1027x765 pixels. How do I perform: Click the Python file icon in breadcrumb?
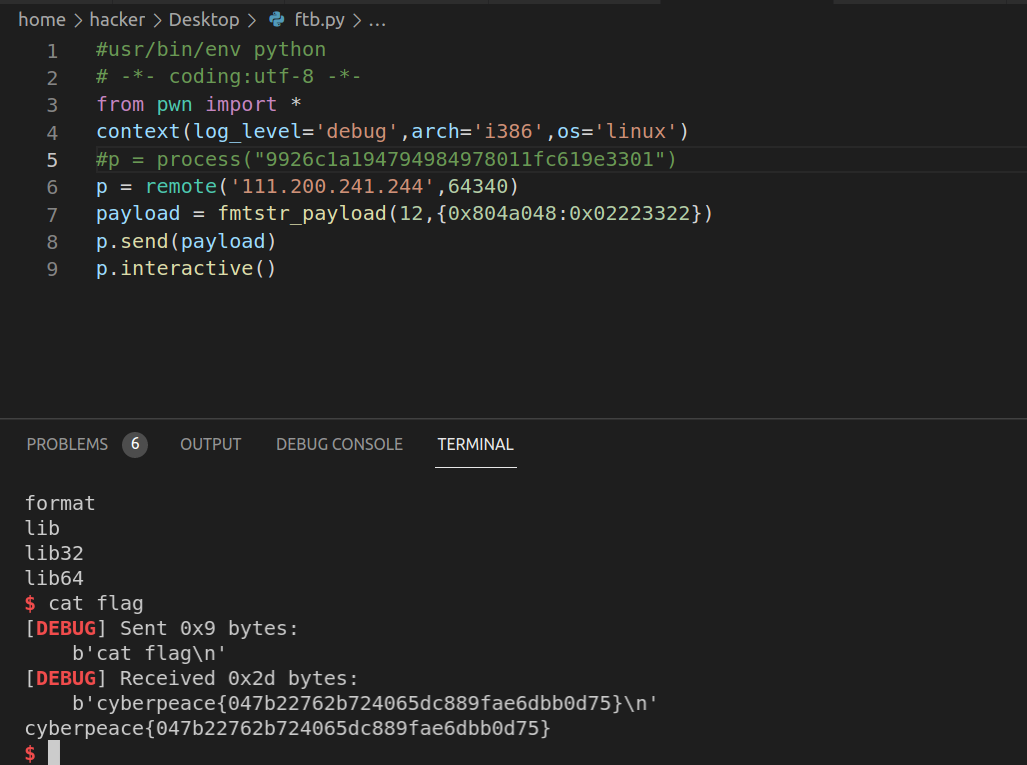[277, 20]
